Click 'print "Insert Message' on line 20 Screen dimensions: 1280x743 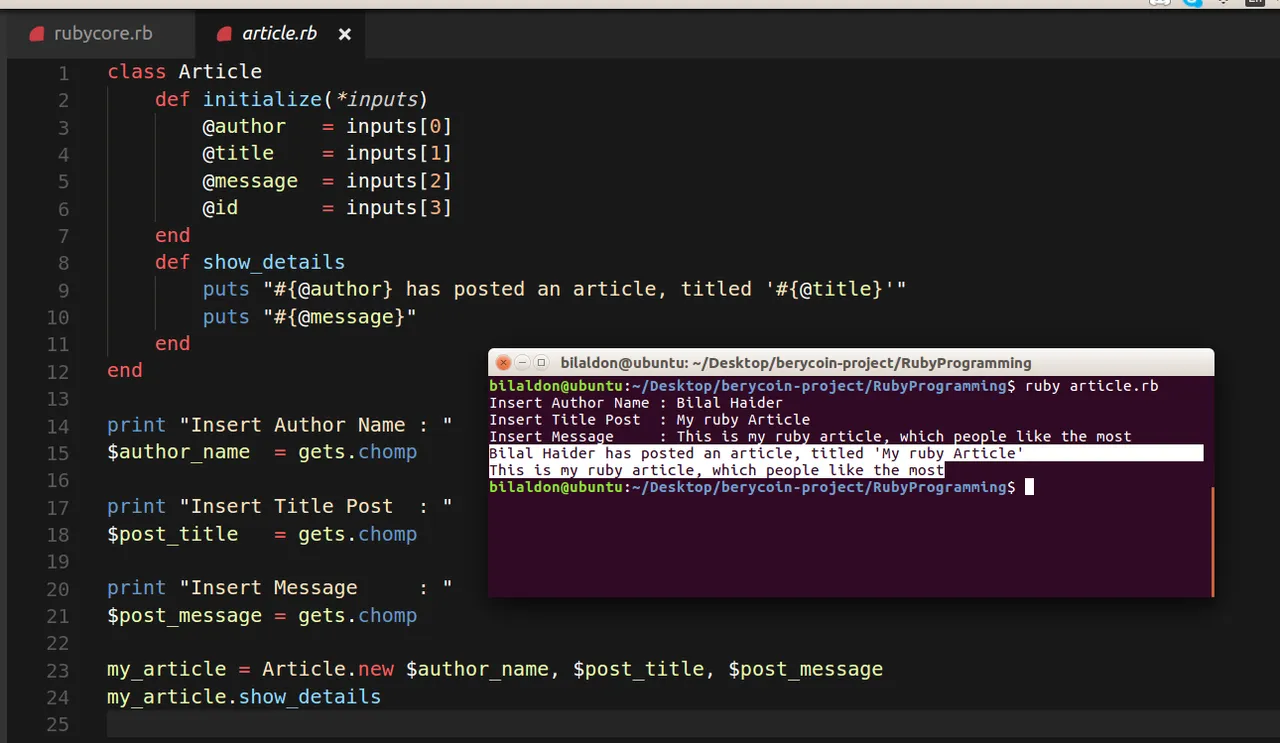(280, 588)
